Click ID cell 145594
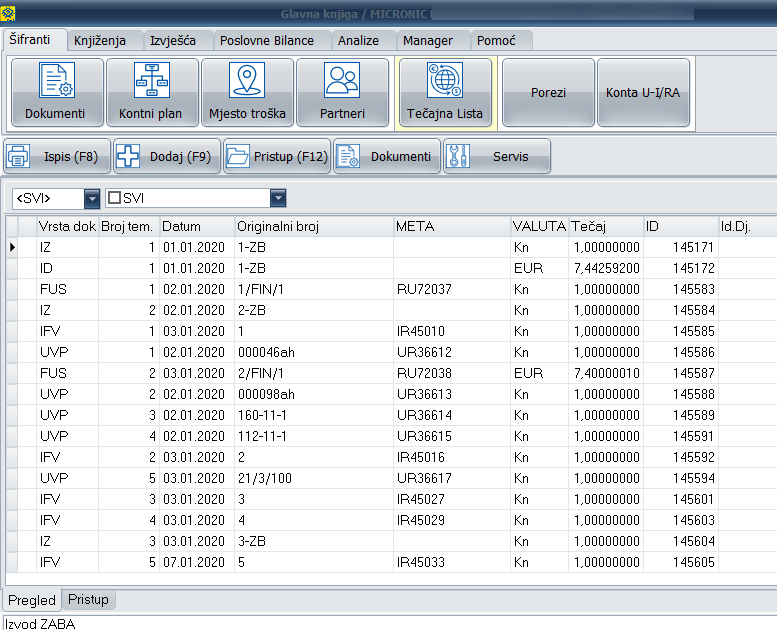777x630 pixels. tap(681, 478)
